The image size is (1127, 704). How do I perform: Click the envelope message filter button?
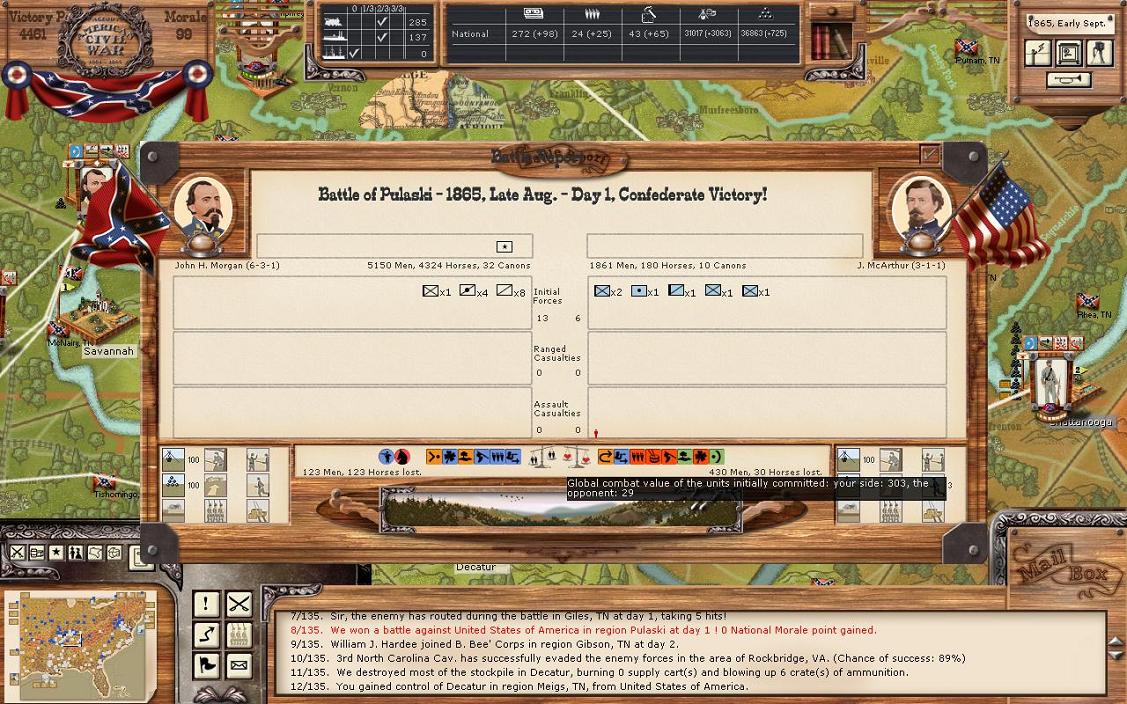pyautogui.click(x=238, y=665)
